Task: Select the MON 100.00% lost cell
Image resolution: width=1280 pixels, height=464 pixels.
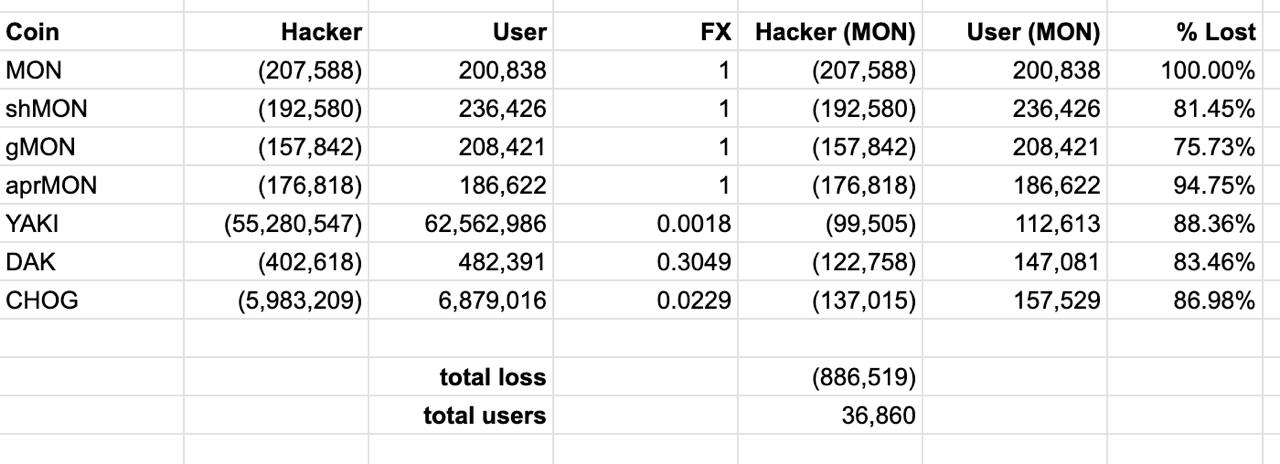Action: pos(1187,71)
